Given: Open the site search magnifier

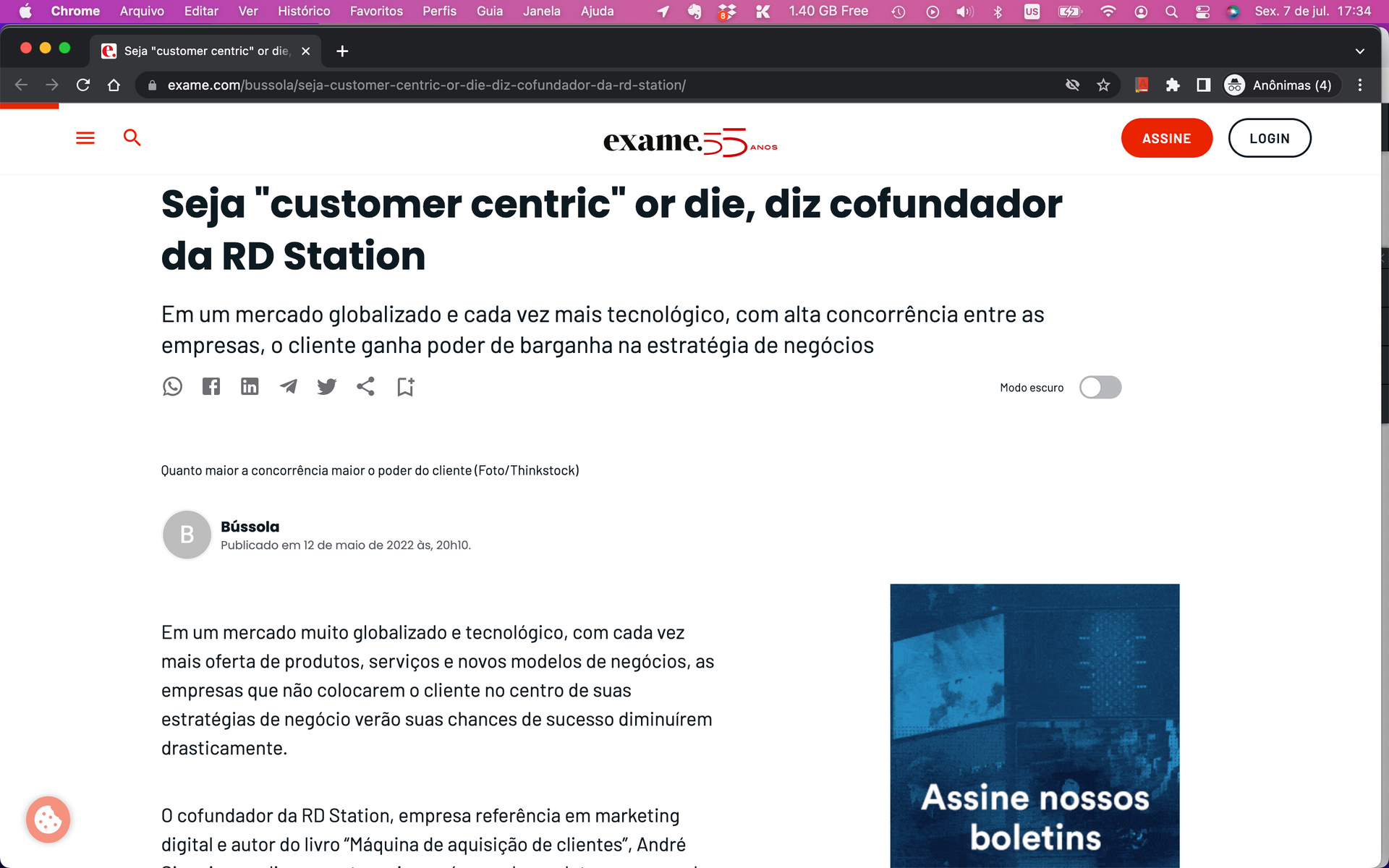Looking at the screenshot, I should click(x=132, y=137).
